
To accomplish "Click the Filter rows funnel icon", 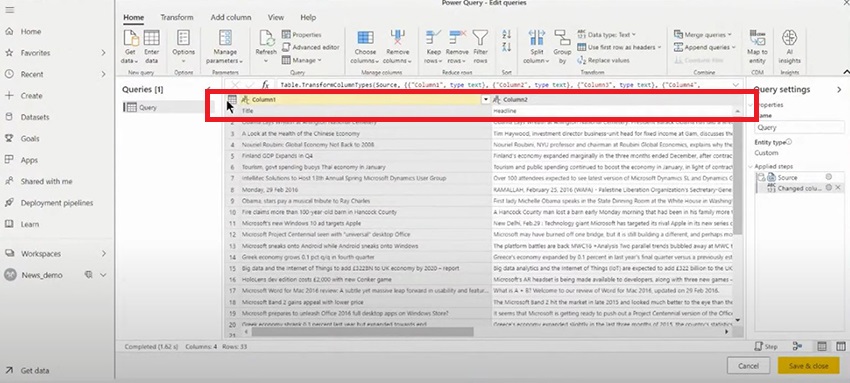I will pos(480,37).
